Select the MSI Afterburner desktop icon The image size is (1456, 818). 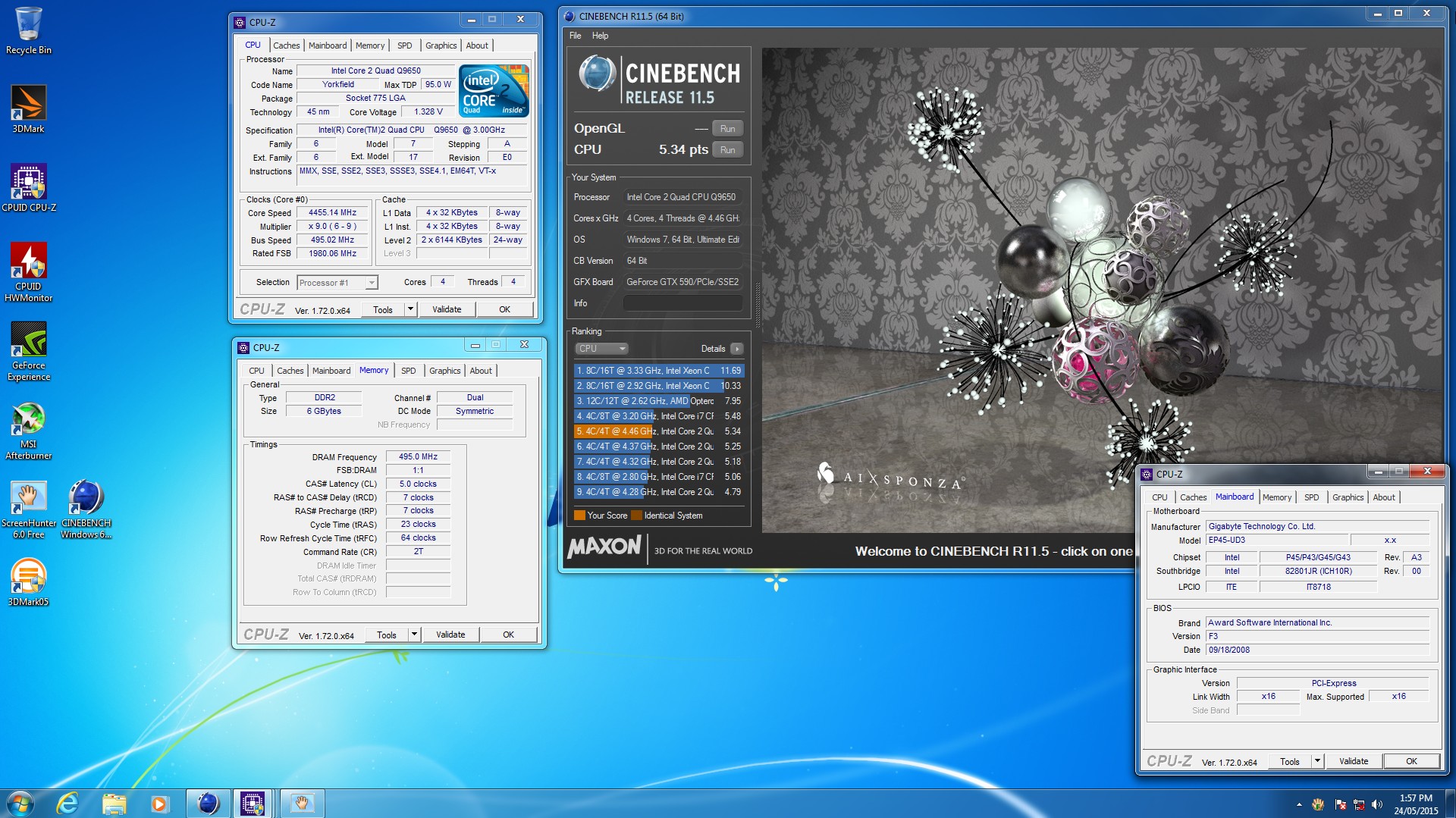pos(28,429)
